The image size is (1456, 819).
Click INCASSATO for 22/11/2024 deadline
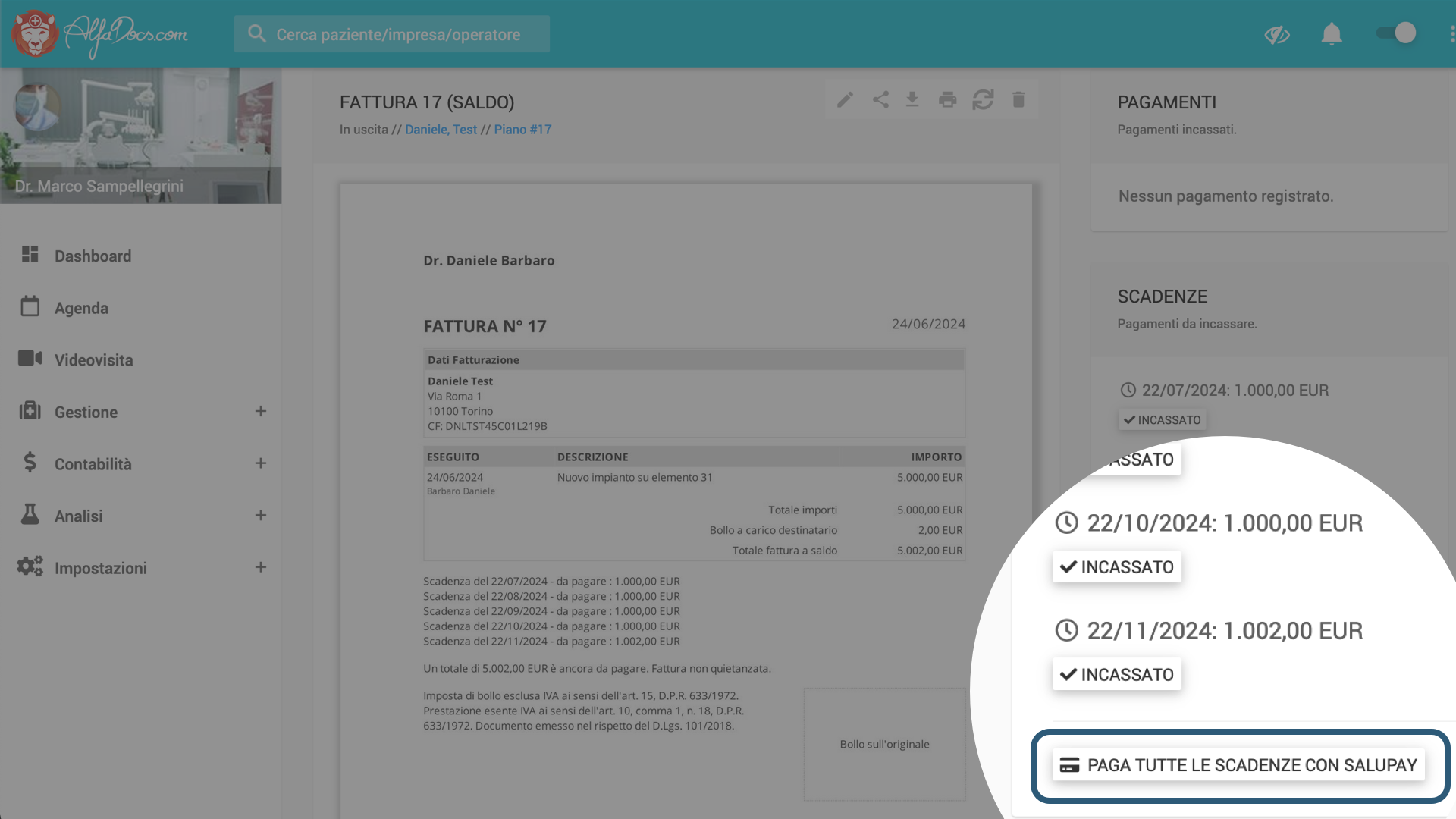pyautogui.click(x=1116, y=674)
